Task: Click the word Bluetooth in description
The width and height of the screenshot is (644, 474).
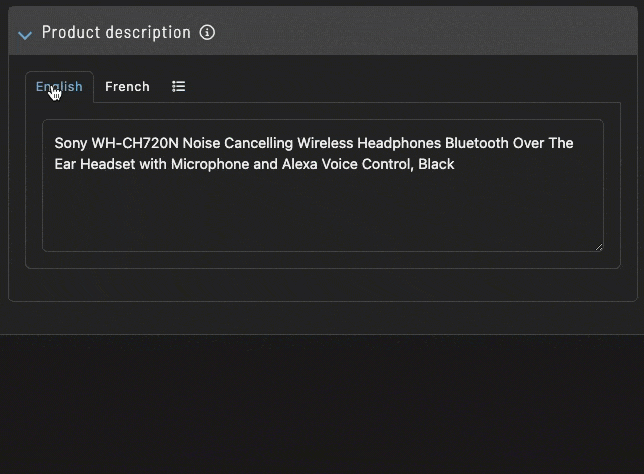Action: (x=477, y=143)
